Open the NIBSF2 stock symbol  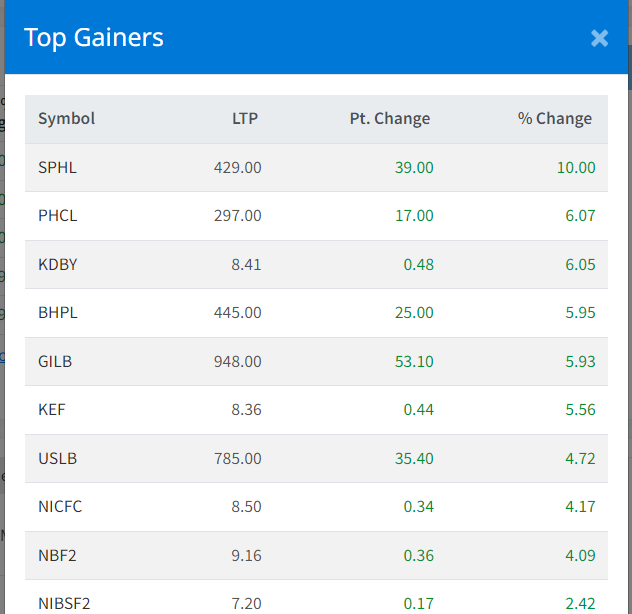coord(63,603)
